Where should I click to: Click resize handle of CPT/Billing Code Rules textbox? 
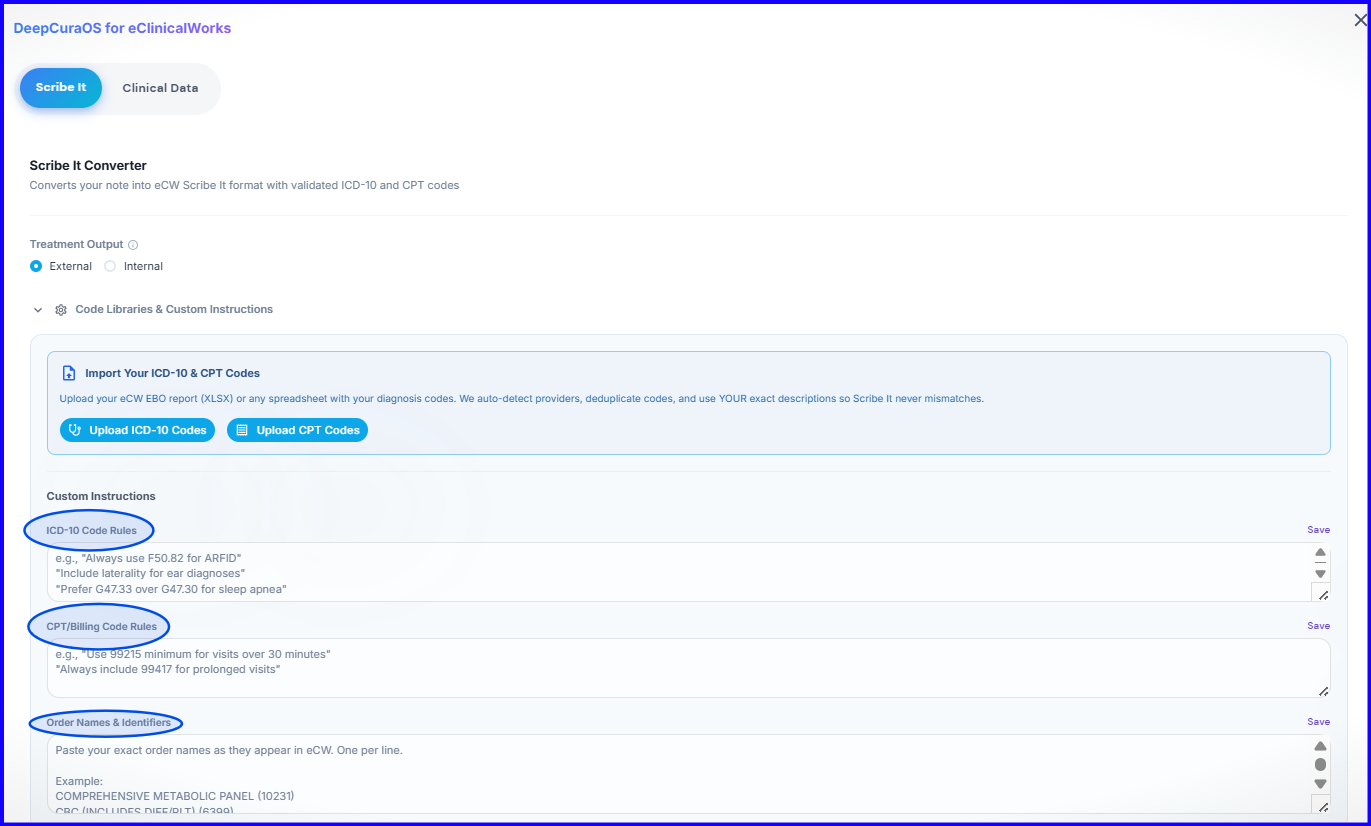[x=1323, y=690]
